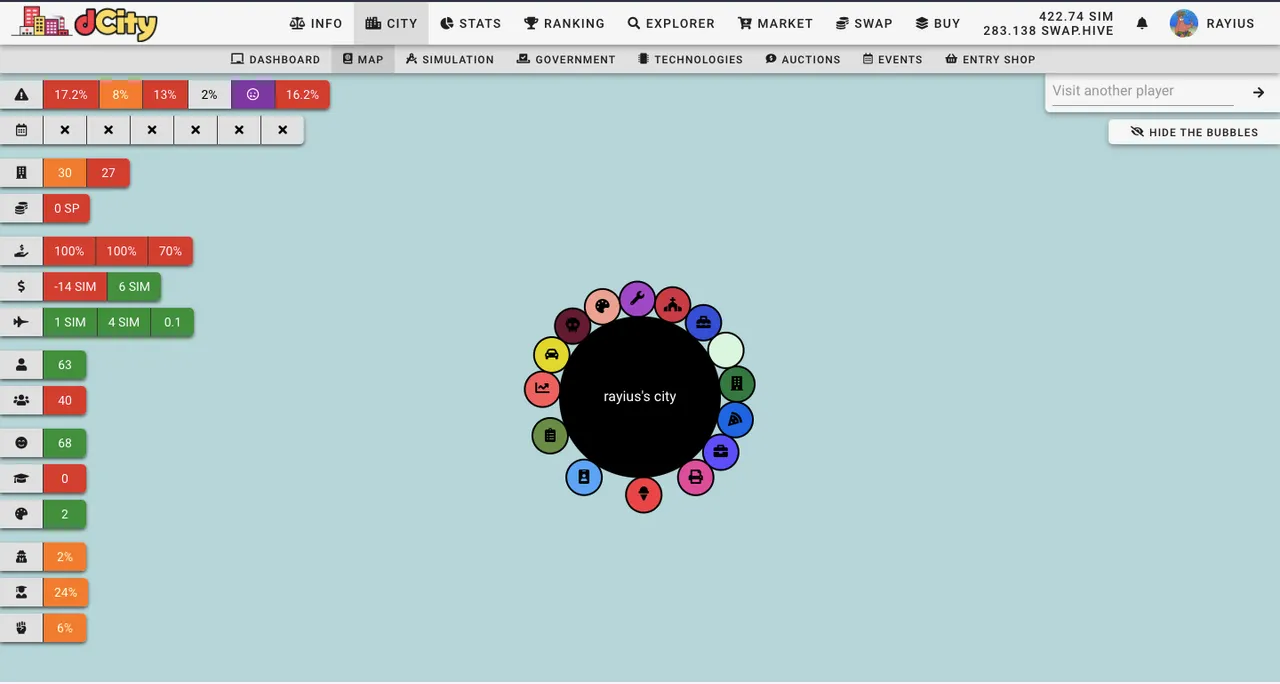The width and height of the screenshot is (1280, 684).
Task: Click the purple smiley chip
Action: coord(253,95)
